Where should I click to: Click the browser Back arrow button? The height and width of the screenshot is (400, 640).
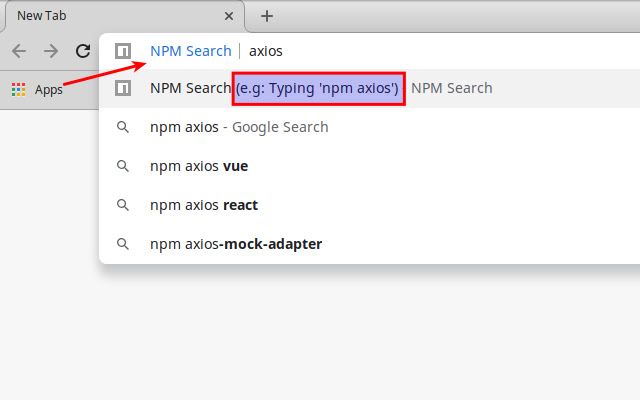click(x=19, y=51)
